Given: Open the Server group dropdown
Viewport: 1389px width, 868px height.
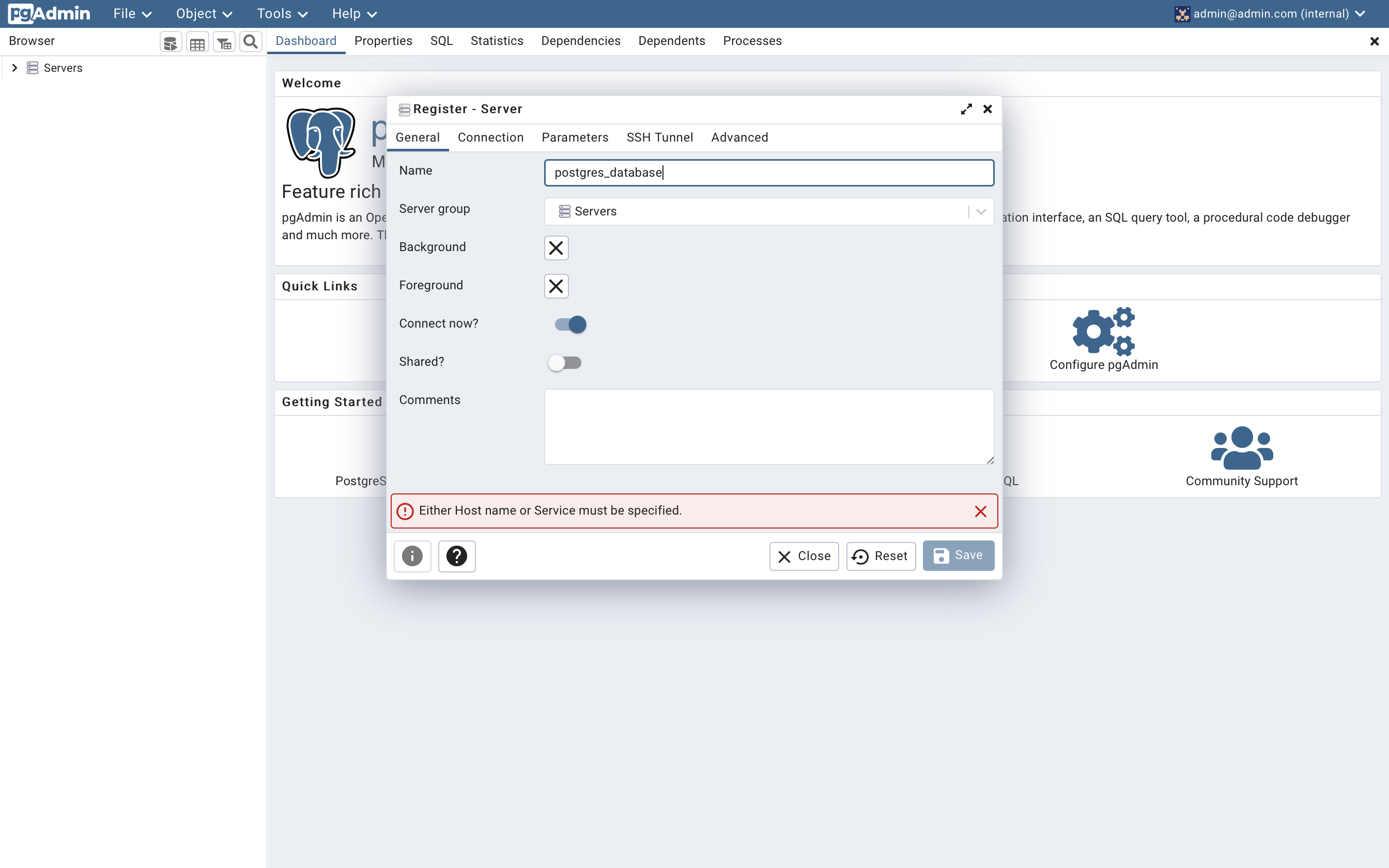Looking at the screenshot, I should click(981, 211).
